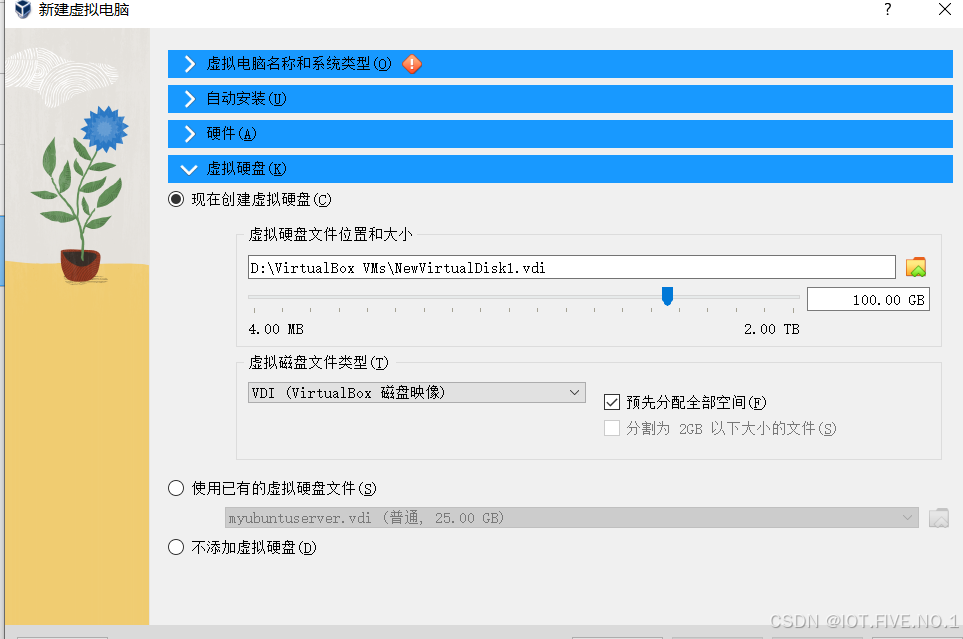Select 现在创建虚拟硬盘 radio option
This screenshot has width=963, height=639.
point(176,200)
